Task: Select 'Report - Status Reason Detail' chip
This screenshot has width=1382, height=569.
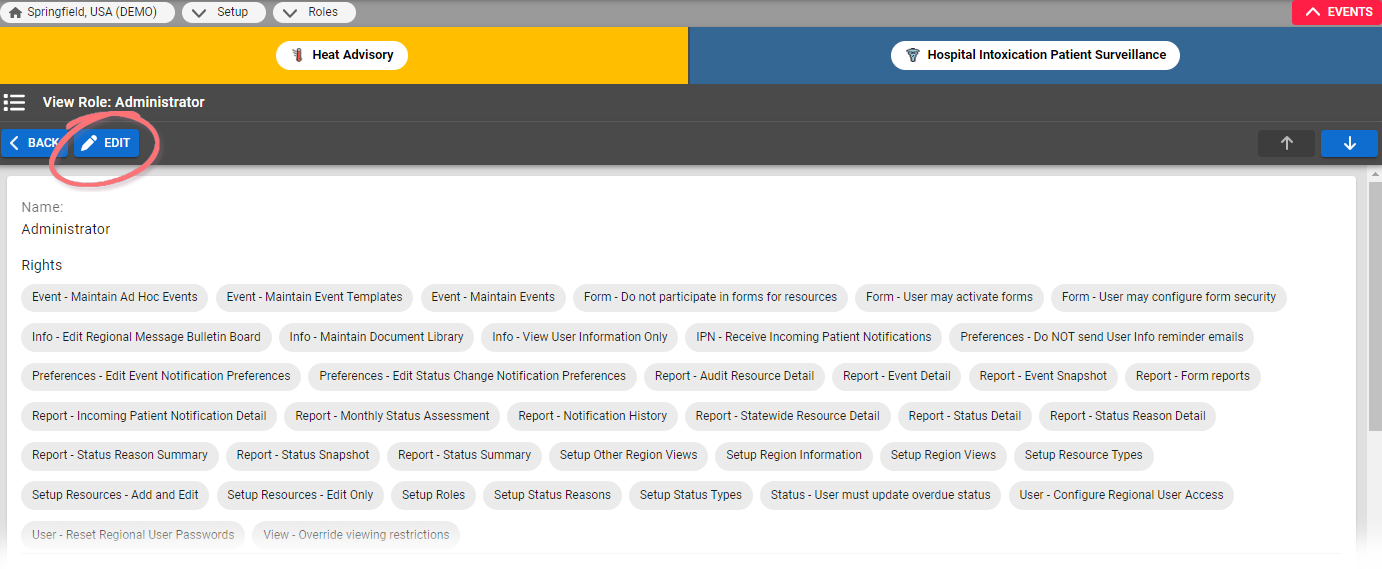Action: click(1128, 416)
